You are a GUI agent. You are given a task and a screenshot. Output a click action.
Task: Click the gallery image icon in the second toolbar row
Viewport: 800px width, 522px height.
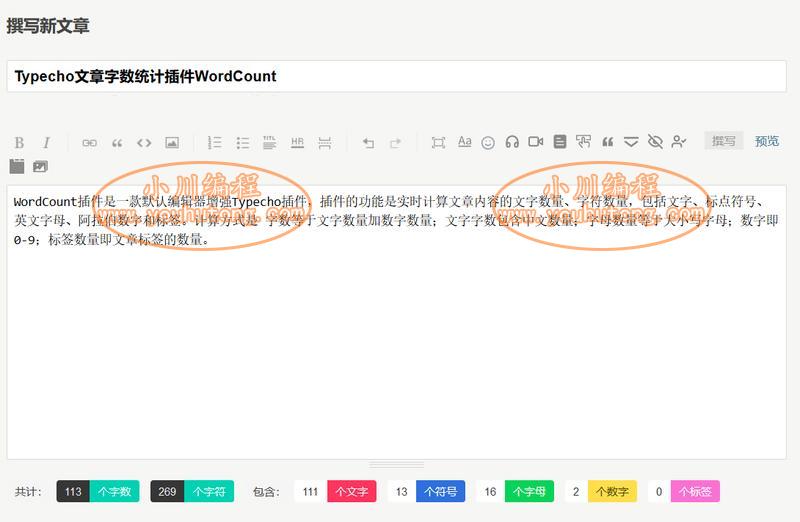coord(40,166)
